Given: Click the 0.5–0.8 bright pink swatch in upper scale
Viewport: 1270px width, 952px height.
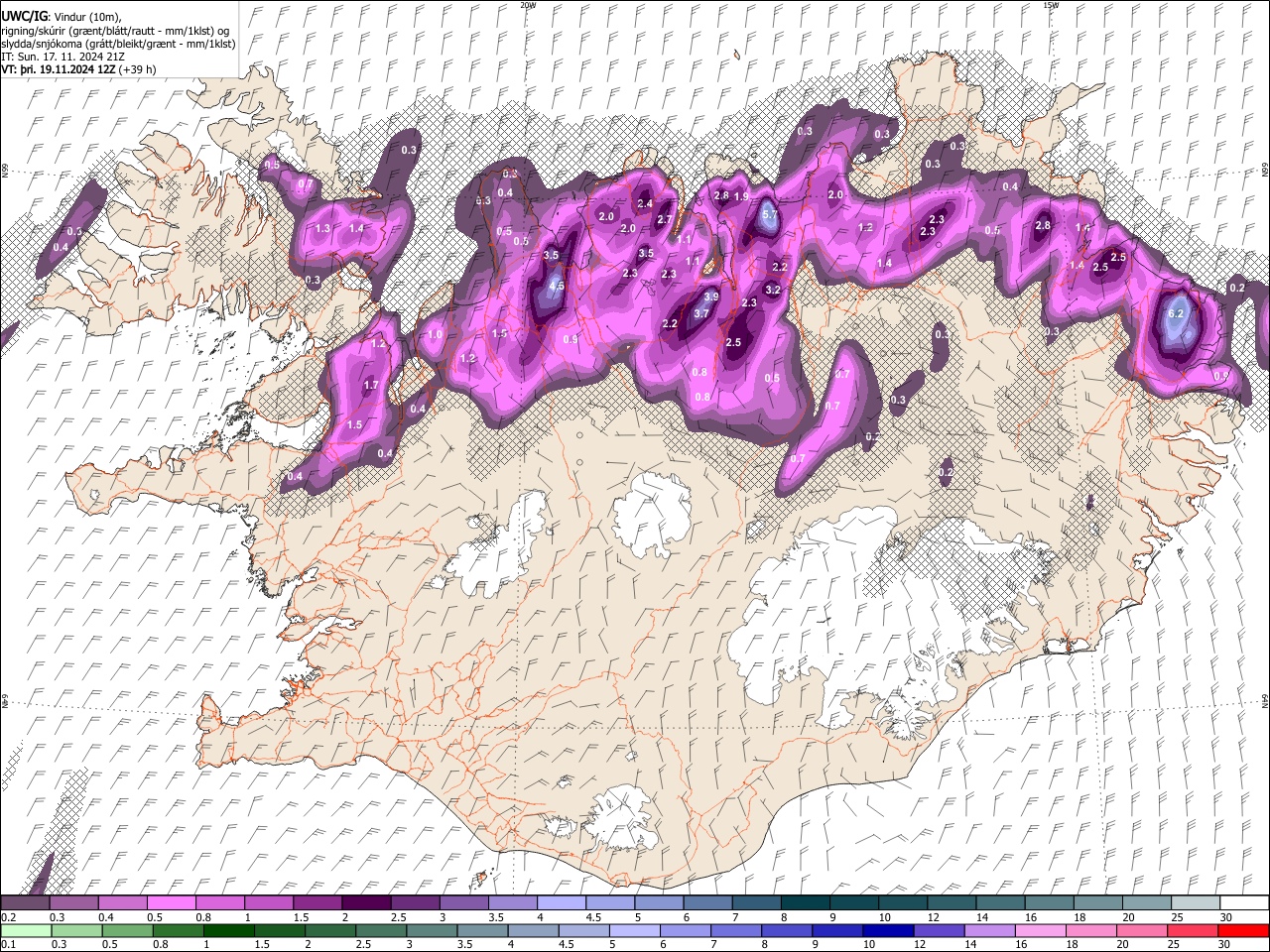Looking at the screenshot, I should click(x=171, y=903).
